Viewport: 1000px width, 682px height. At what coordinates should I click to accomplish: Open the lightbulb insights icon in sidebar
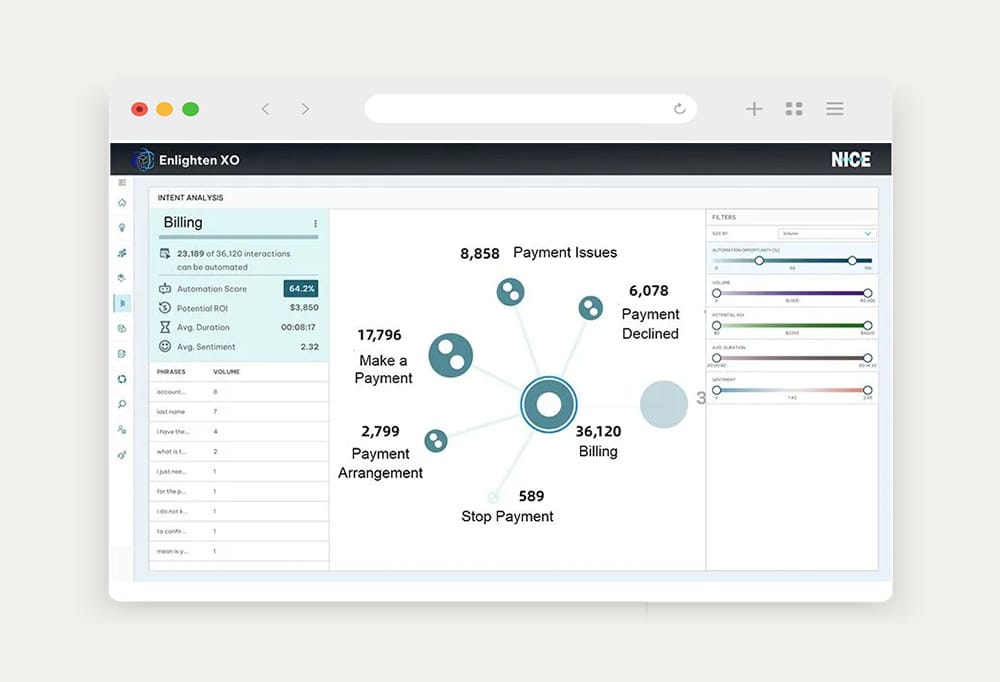(x=122, y=228)
